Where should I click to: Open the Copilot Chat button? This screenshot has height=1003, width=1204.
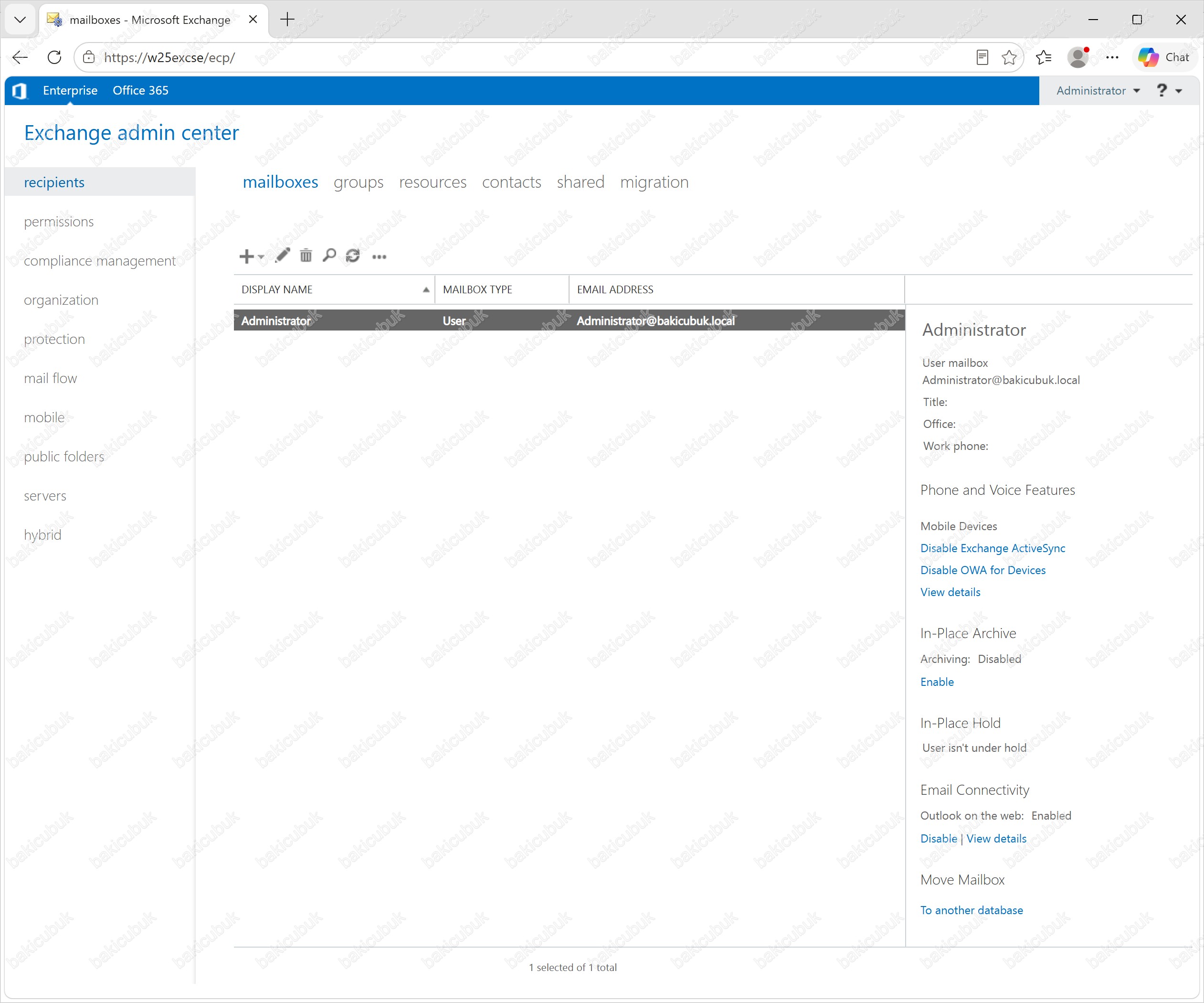(x=1164, y=57)
